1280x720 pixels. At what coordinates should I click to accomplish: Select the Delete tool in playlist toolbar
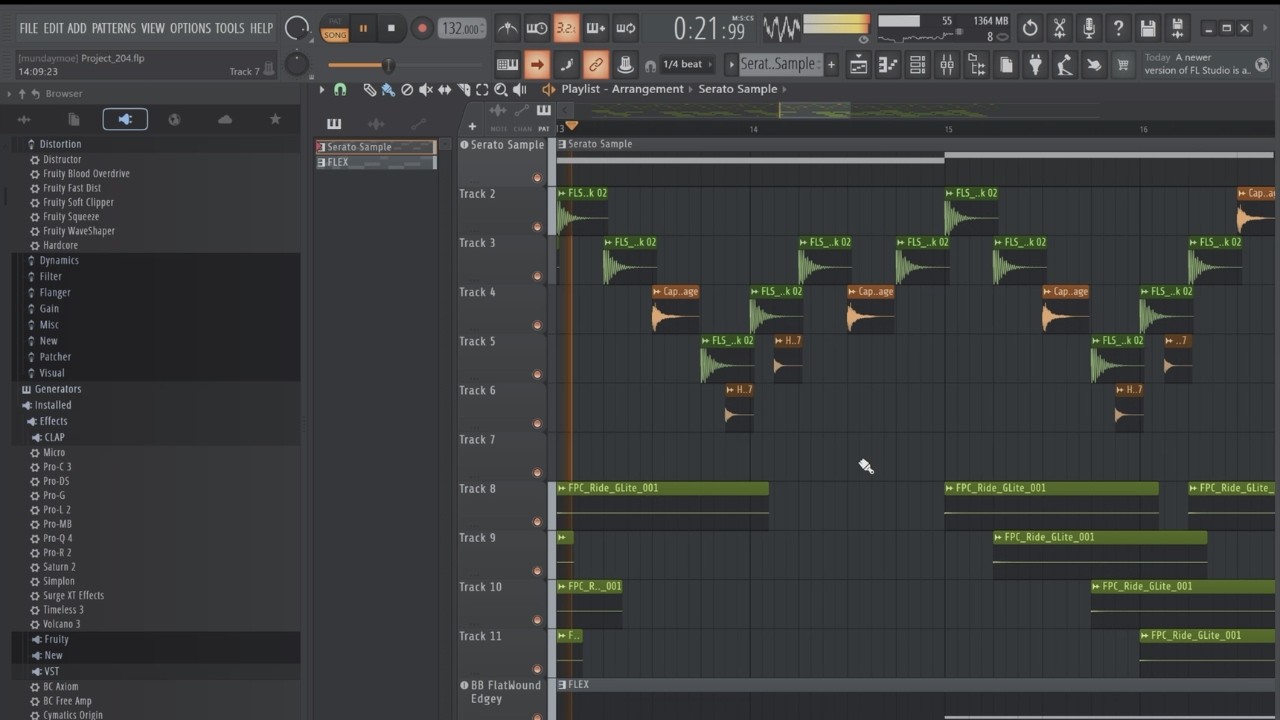point(407,90)
